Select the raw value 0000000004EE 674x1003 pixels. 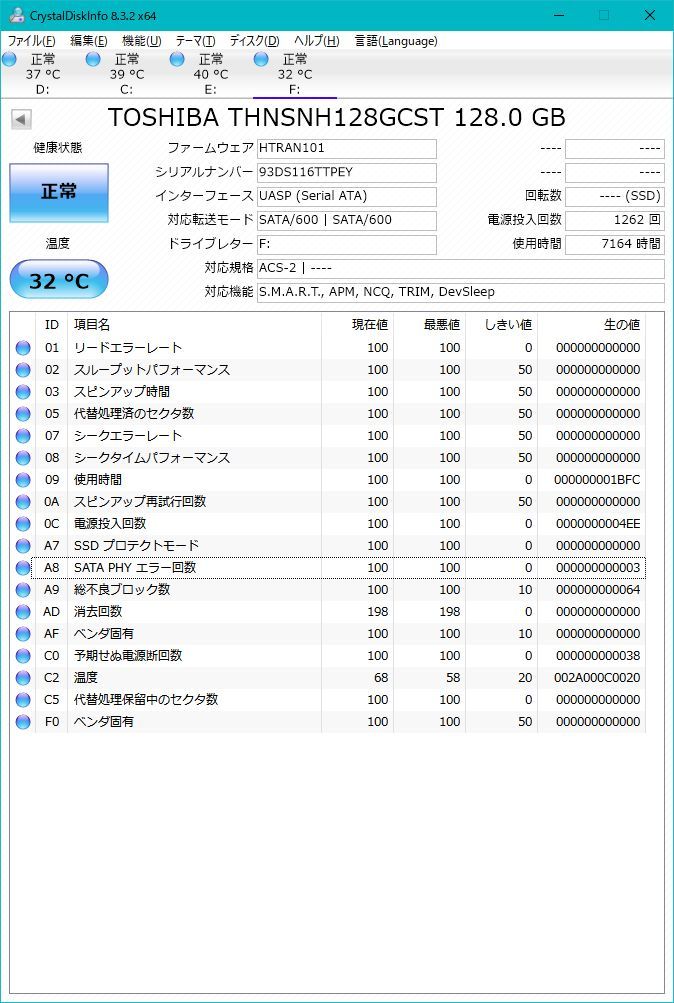click(x=598, y=524)
